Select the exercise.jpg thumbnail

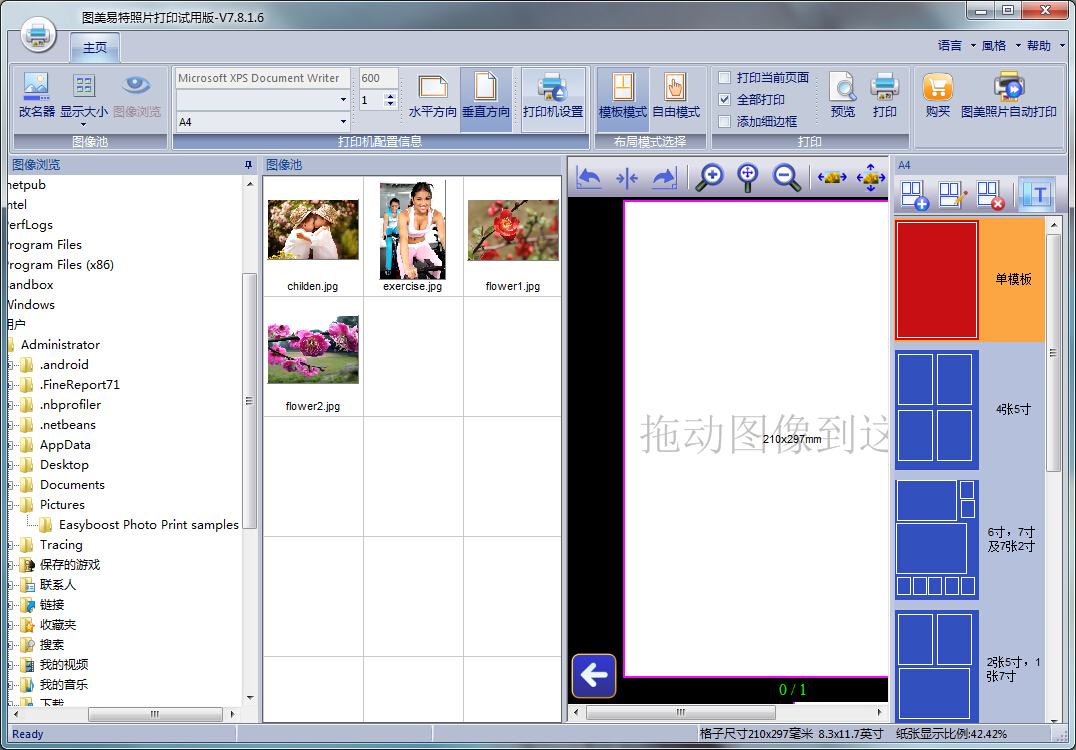(412, 238)
